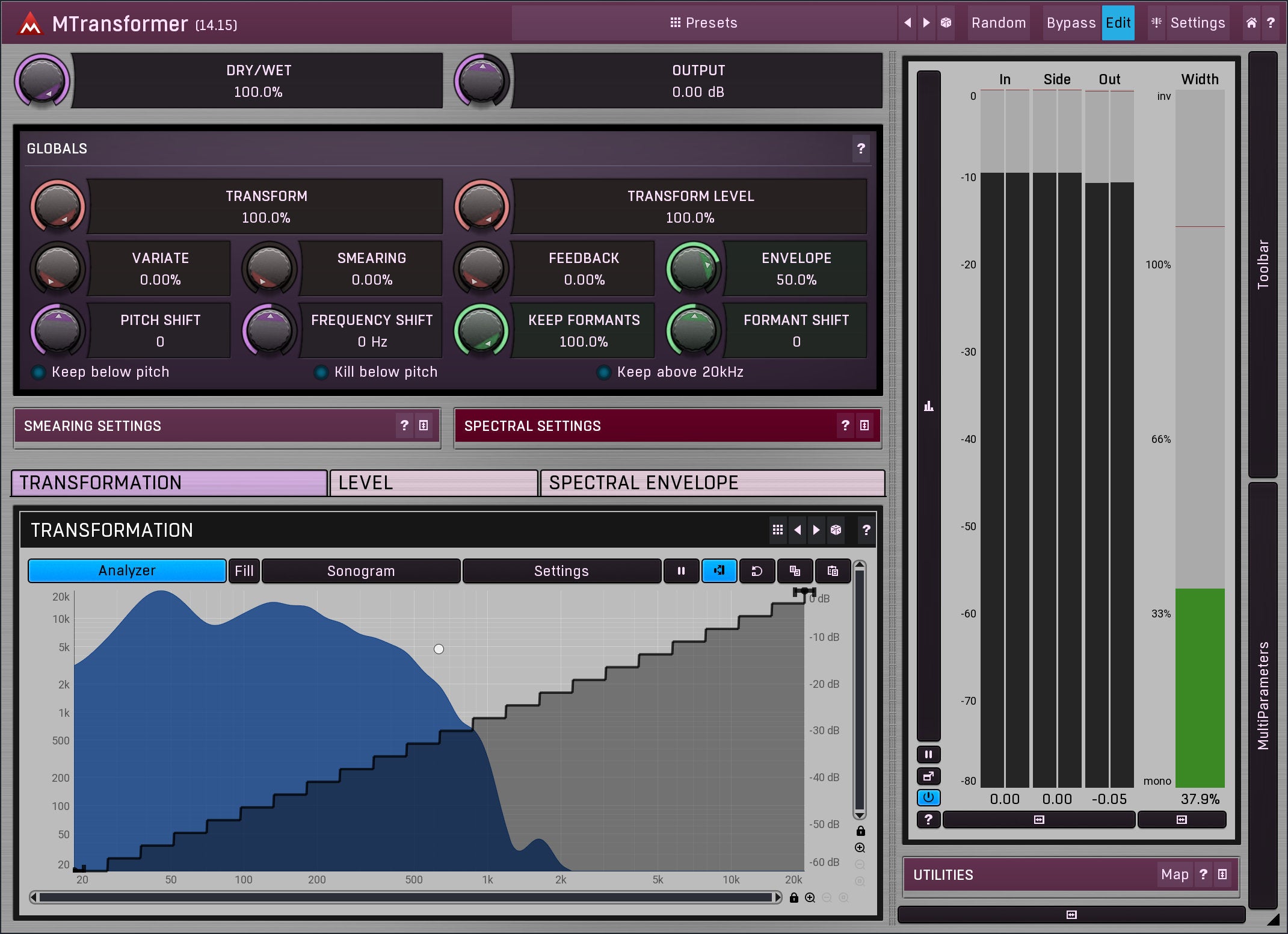1288x934 pixels.
Task: Pause the Transformation analyzer display
Action: pyautogui.click(x=681, y=571)
